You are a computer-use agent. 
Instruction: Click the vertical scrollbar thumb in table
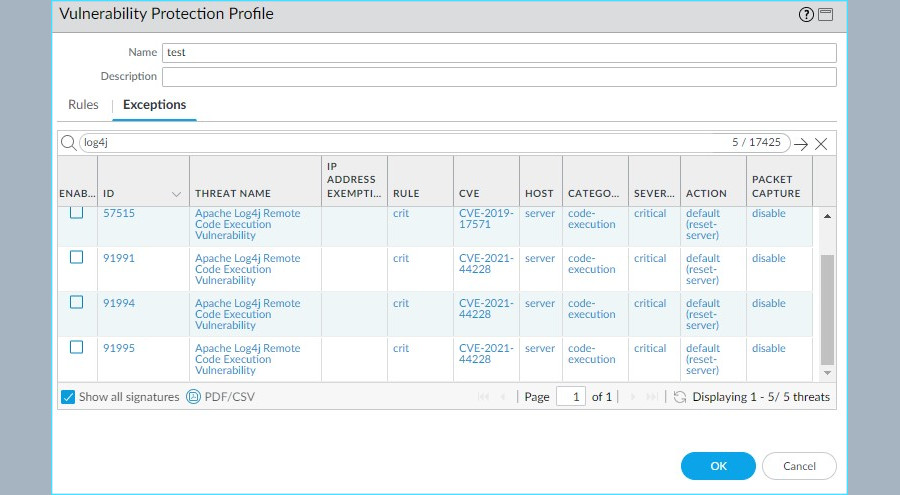point(827,310)
